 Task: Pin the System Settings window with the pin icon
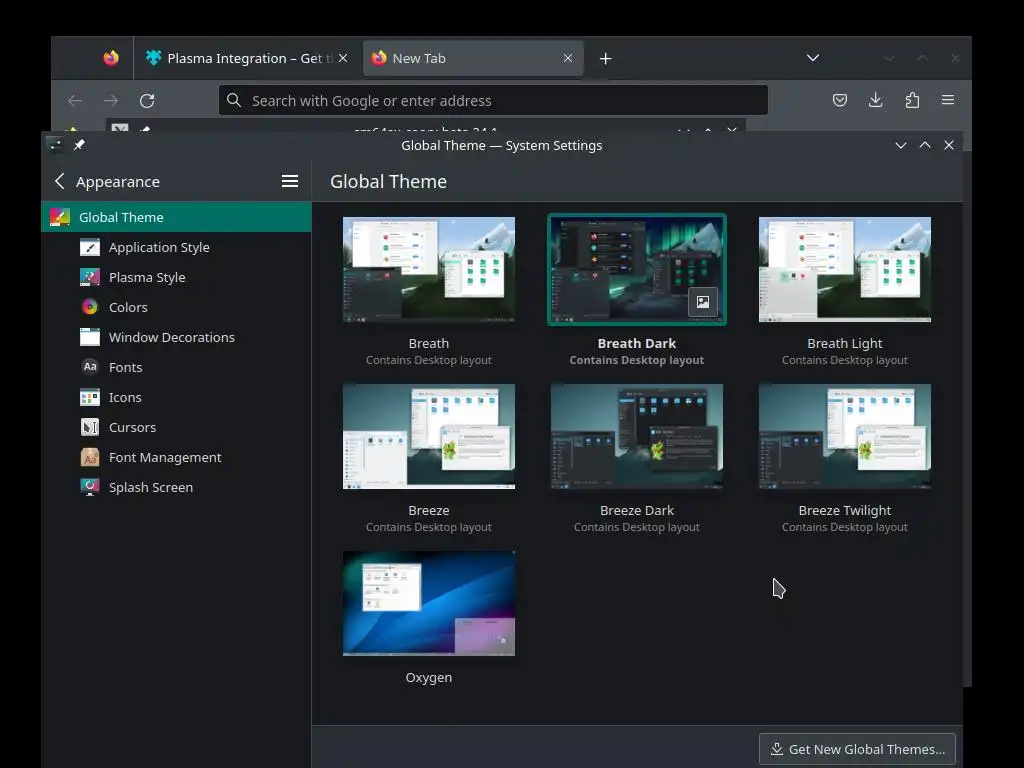pyautogui.click(x=79, y=145)
